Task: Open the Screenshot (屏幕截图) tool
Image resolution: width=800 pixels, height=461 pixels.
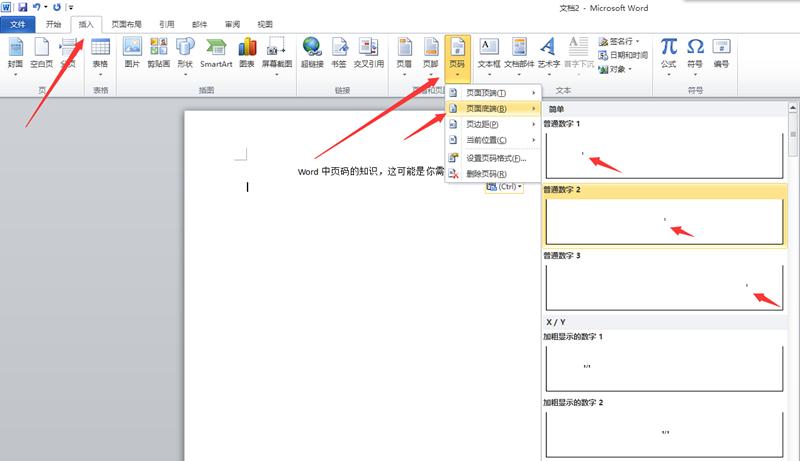Action: [x=277, y=55]
